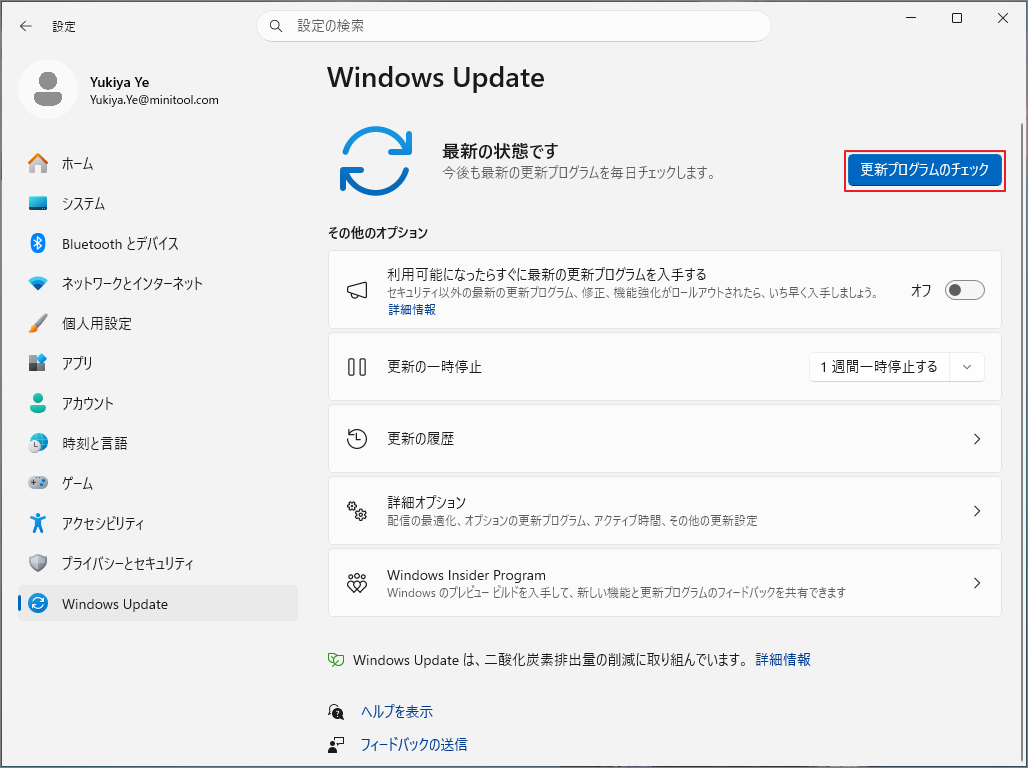Viewport: 1028px width, 768px height.
Task: Click the megaphone icon in update options
Action: (x=357, y=291)
